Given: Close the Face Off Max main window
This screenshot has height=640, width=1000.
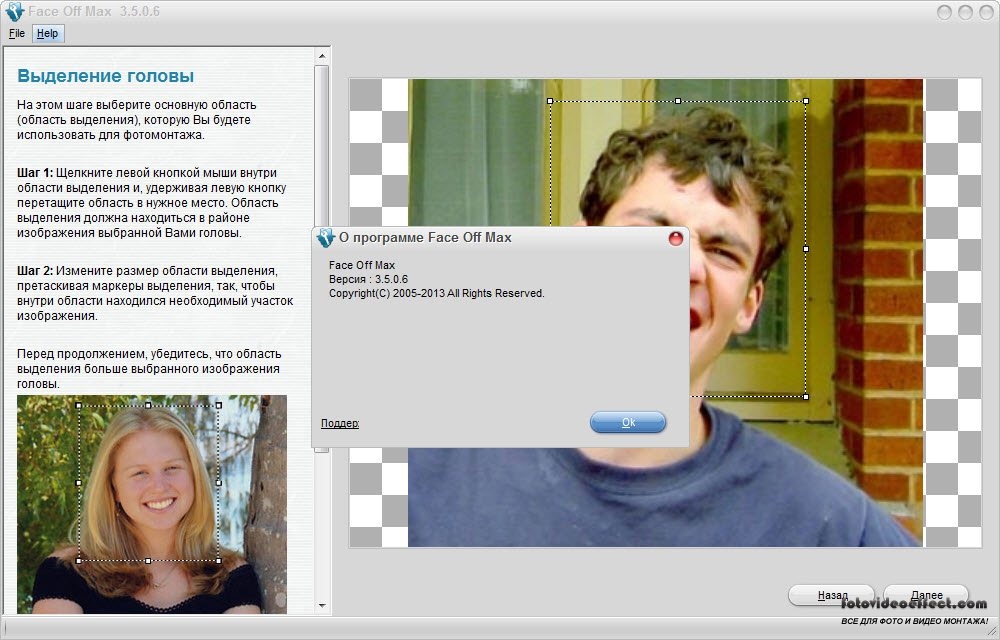Looking at the screenshot, I should pyautogui.click(x=986, y=12).
